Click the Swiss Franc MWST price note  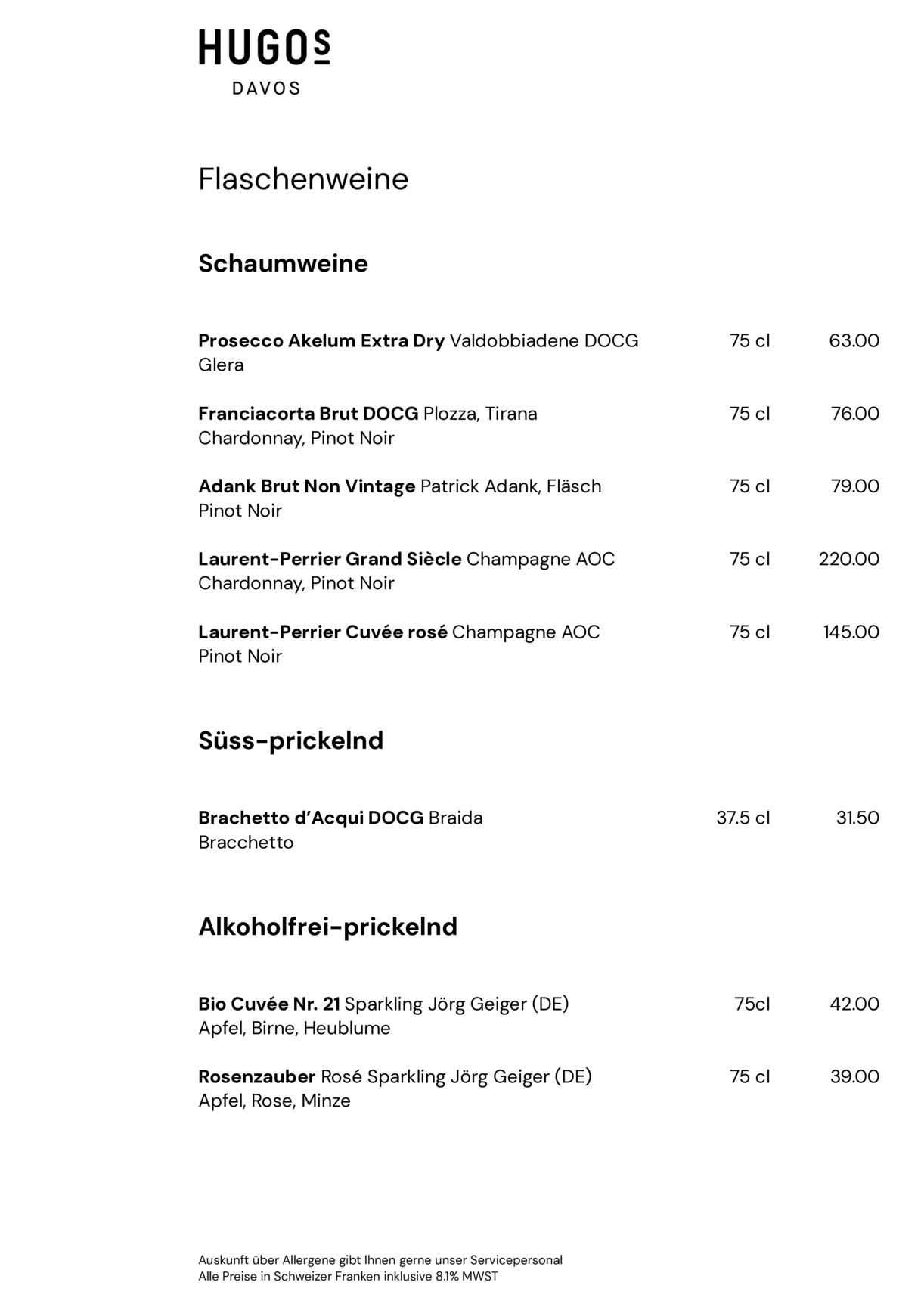pos(348,1277)
